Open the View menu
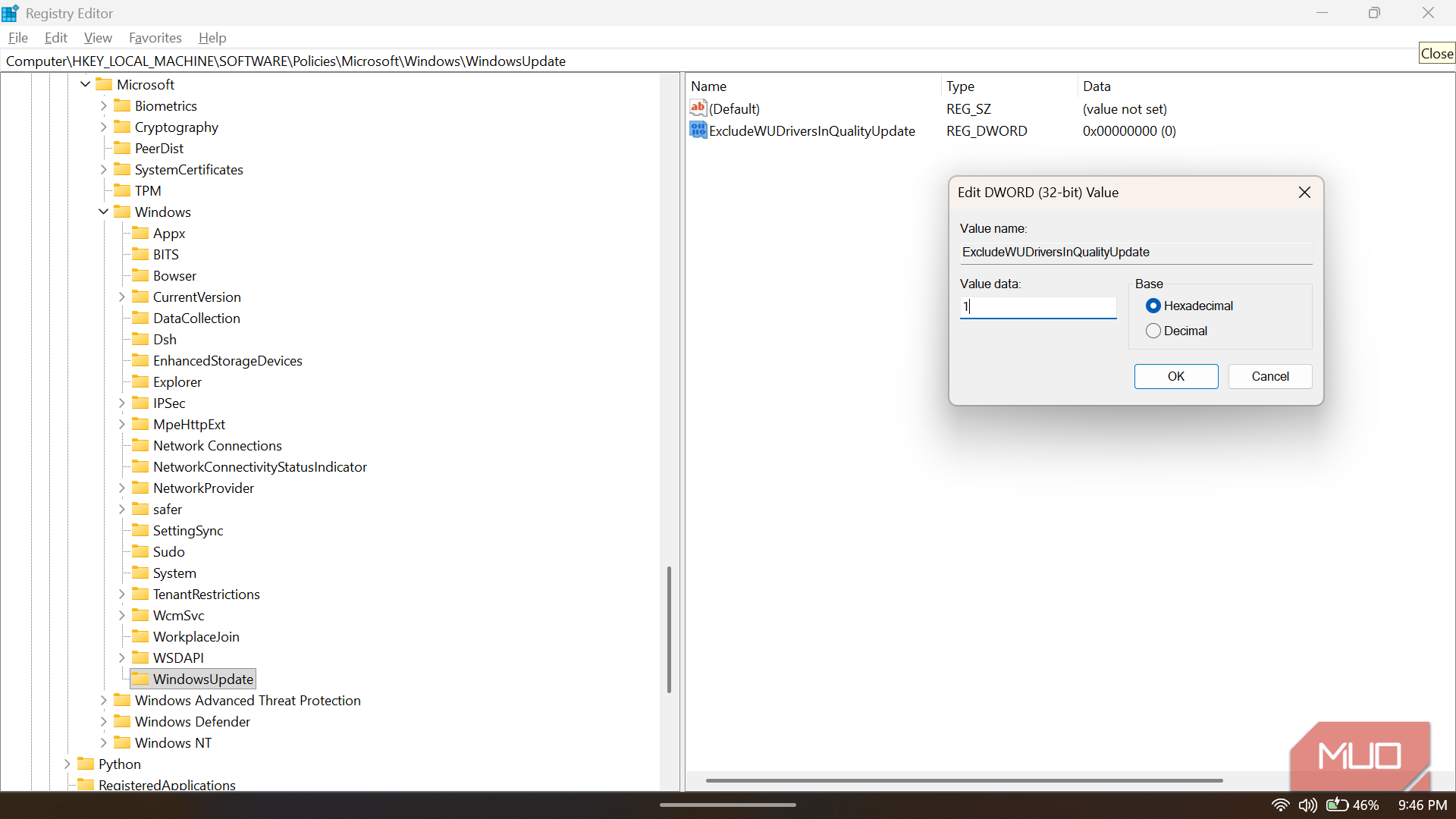1456x819 pixels. click(x=98, y=37)
